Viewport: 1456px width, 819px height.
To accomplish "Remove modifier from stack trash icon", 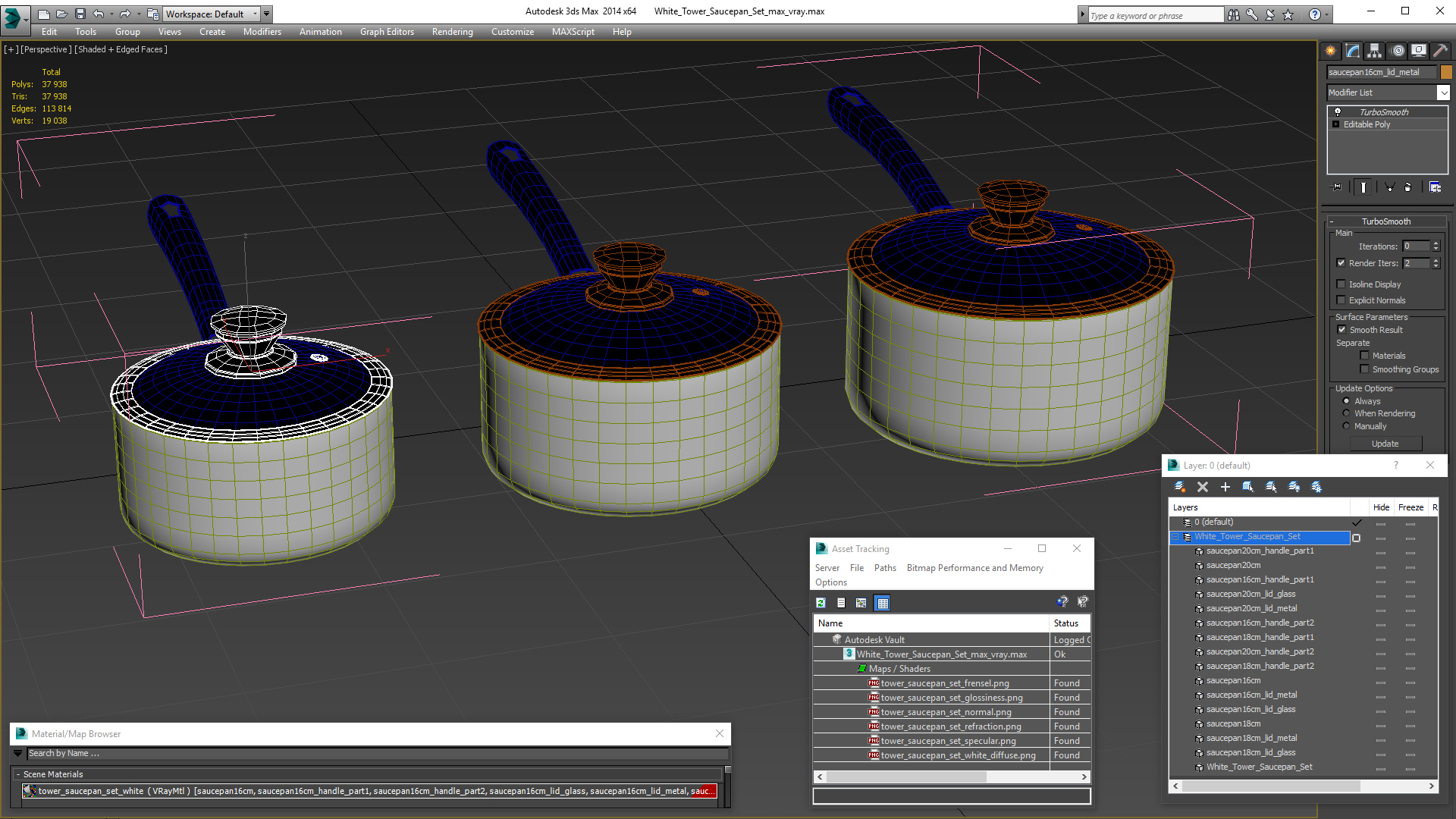I will tap(1408, 187).
